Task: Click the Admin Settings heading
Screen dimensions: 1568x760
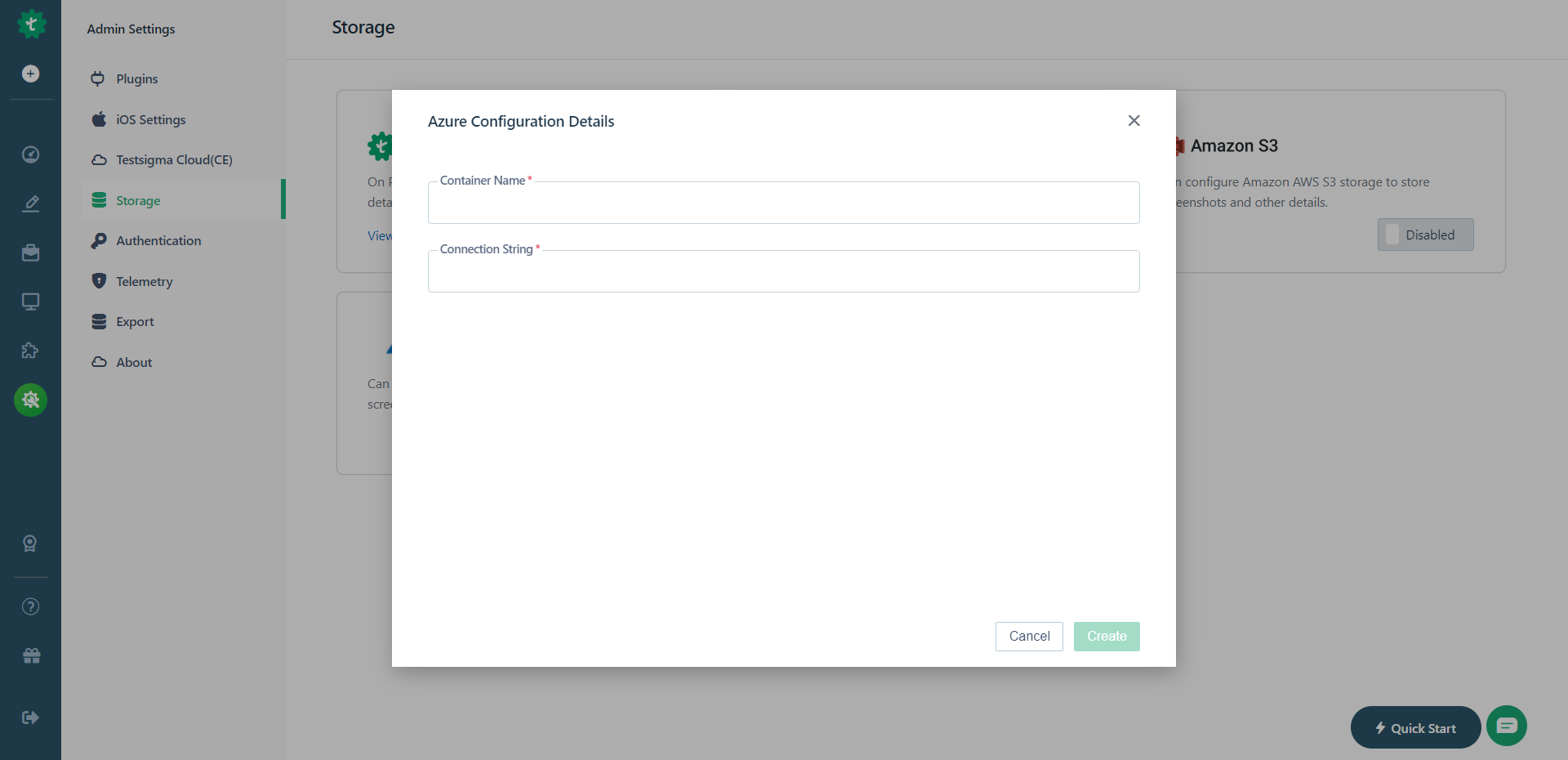Action: tap(131, 29)
